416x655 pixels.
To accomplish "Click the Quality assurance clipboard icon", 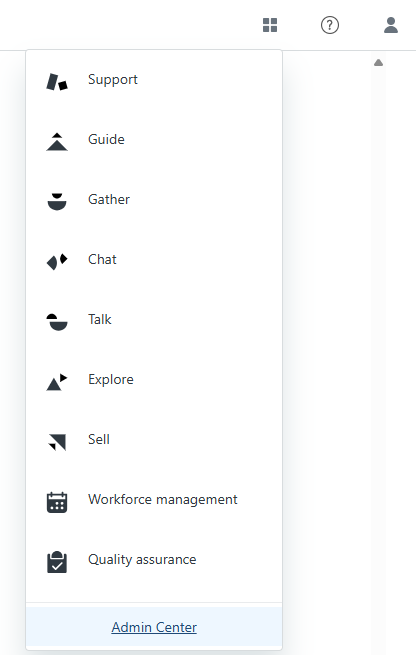I will click(x=57, y=562).
